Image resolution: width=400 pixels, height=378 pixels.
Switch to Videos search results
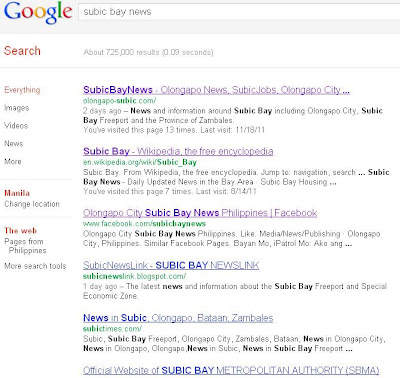pos(16,126)
